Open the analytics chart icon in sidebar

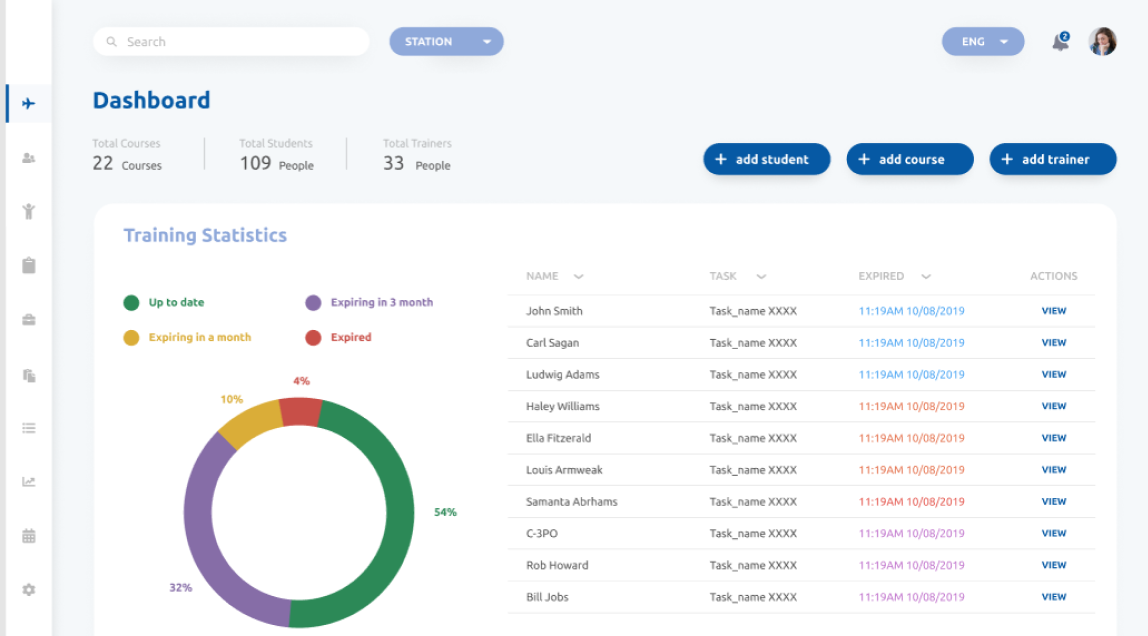click(28, 481)
